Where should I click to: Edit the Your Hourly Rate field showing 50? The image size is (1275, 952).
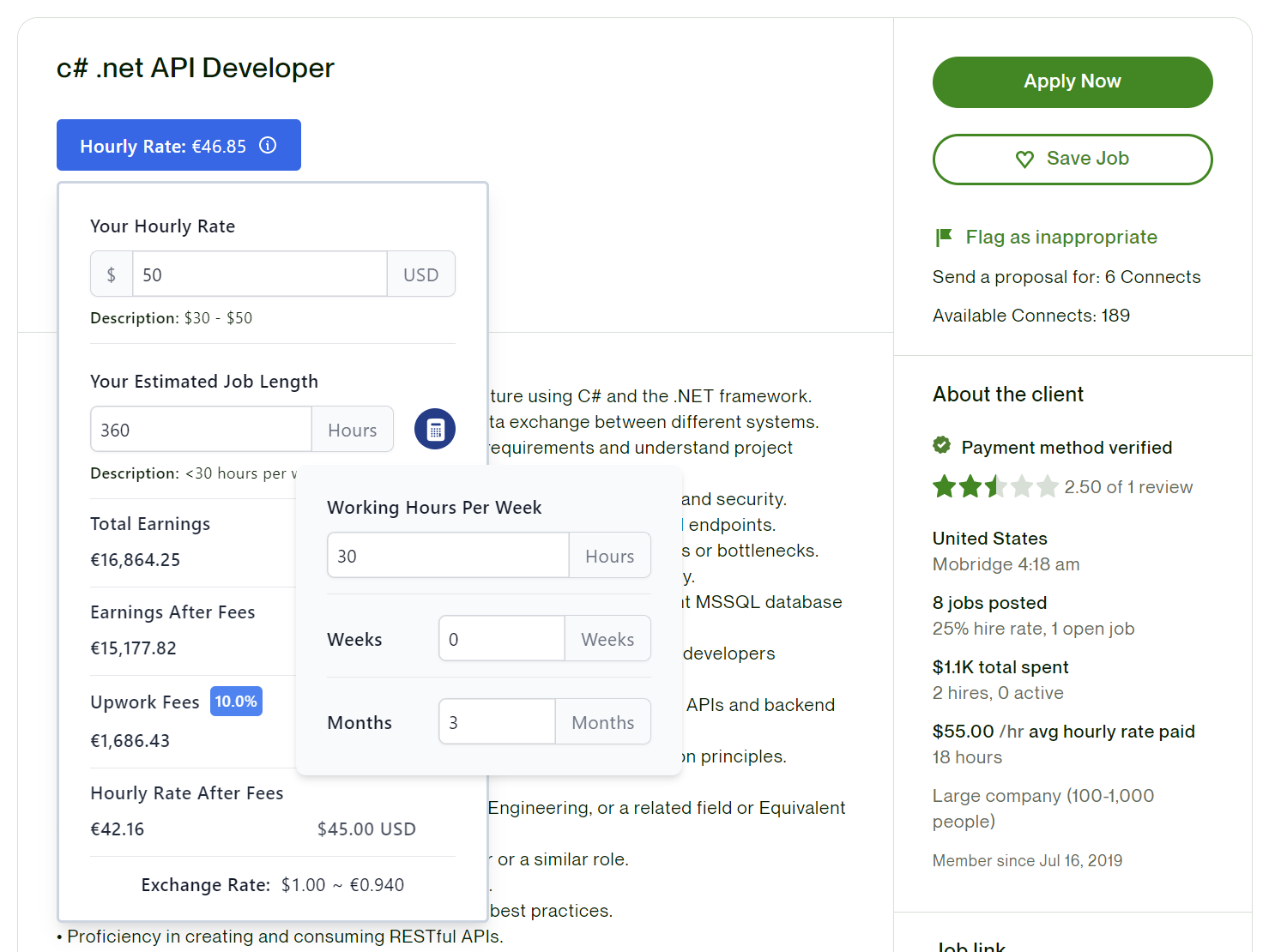[x=260, y=274]
